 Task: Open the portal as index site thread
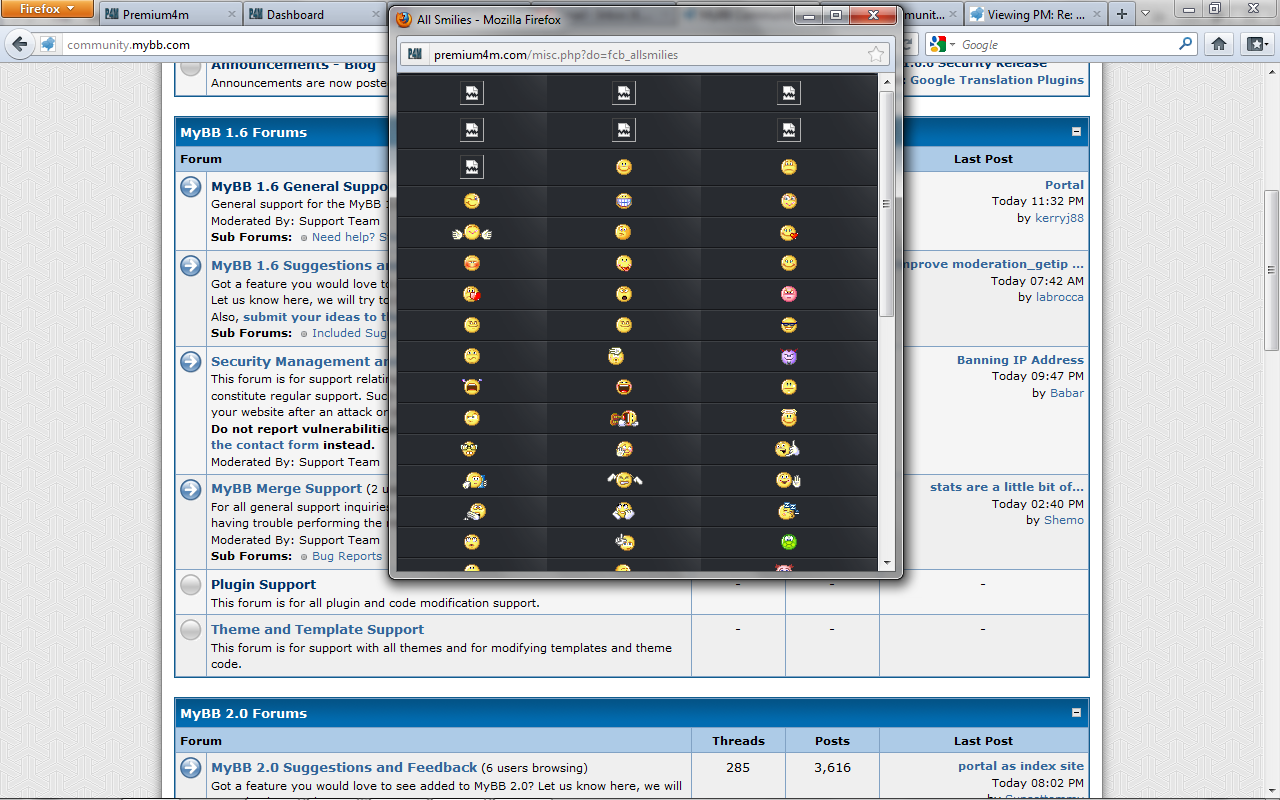(x=1021, y=766)
